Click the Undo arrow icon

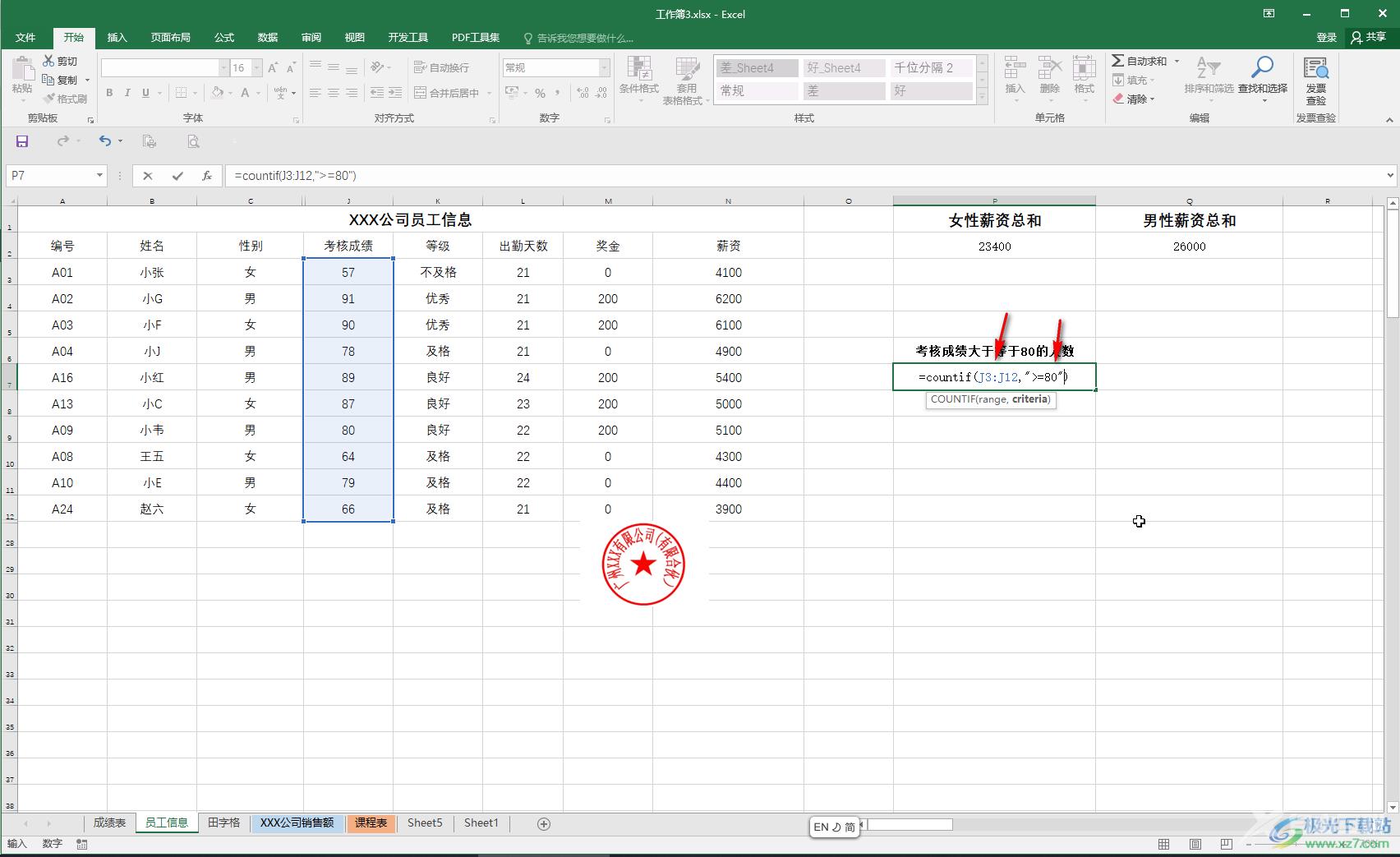105,141
